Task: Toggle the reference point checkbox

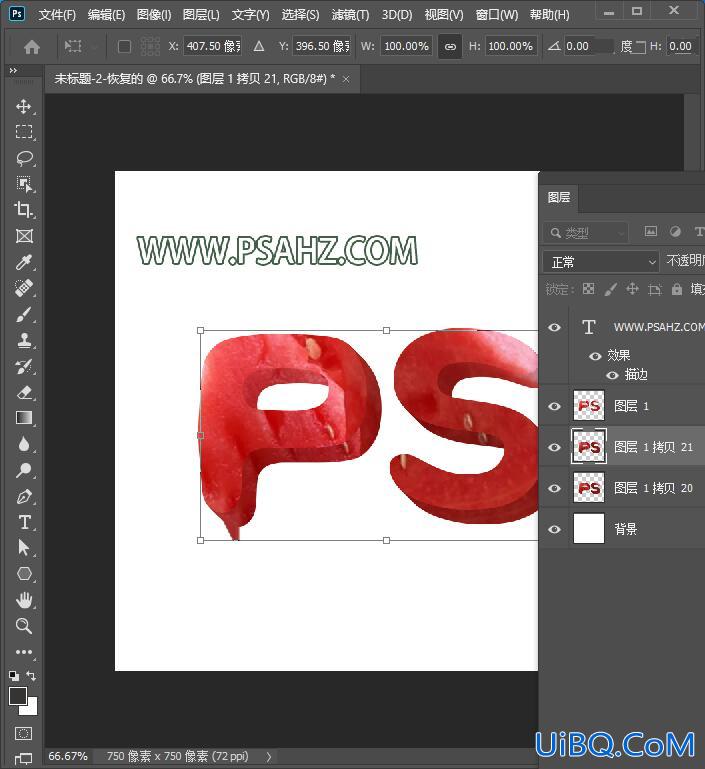Action: (x=125, y=47)
